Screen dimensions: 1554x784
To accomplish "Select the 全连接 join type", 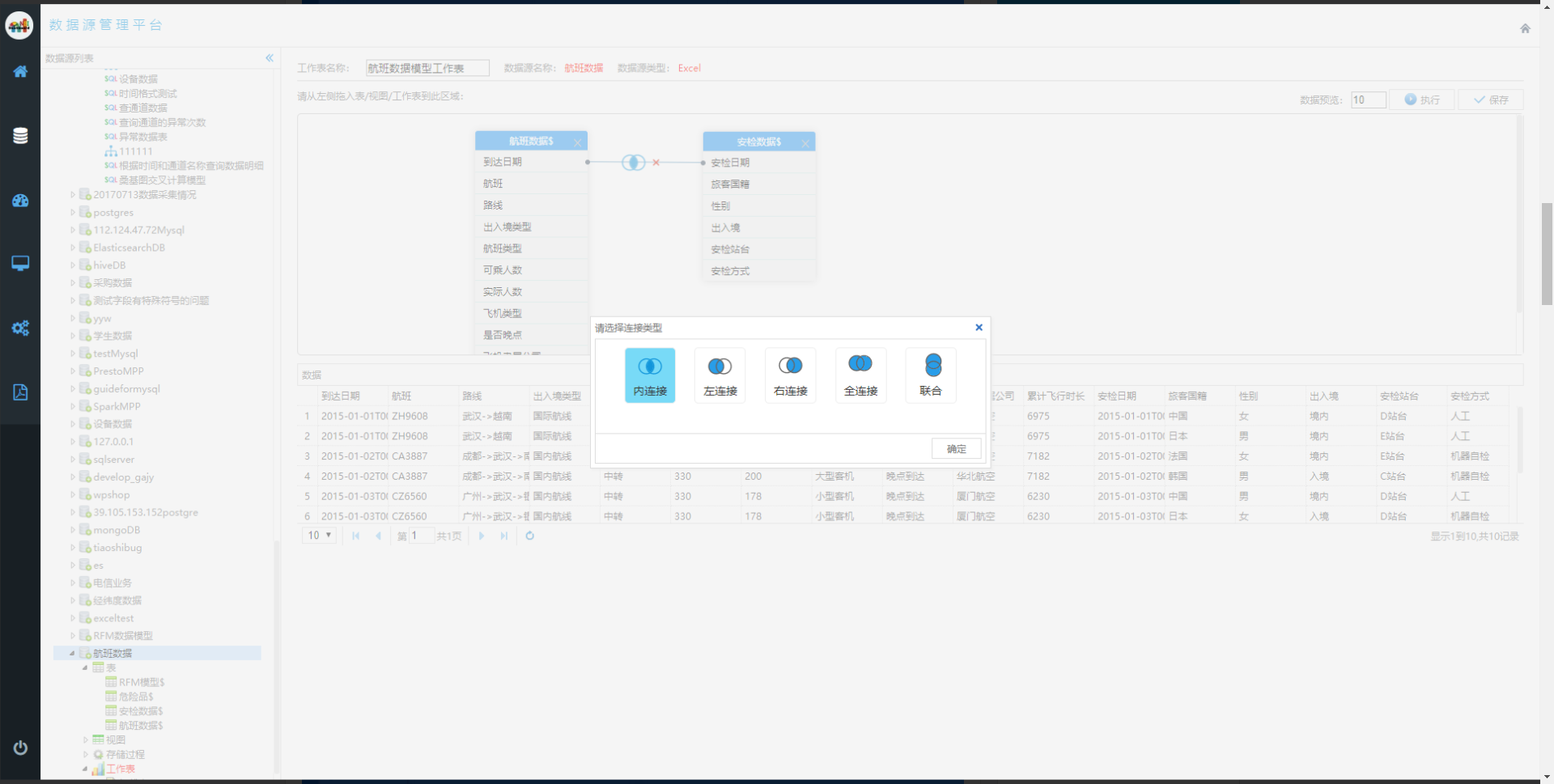I will point(860,375).
